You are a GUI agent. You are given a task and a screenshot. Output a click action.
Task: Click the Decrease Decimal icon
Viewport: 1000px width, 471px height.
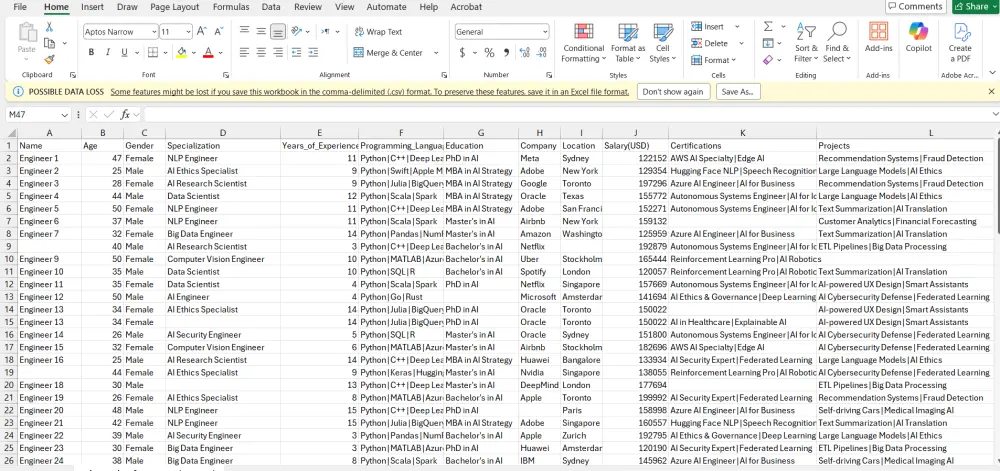tap(542, 52)
